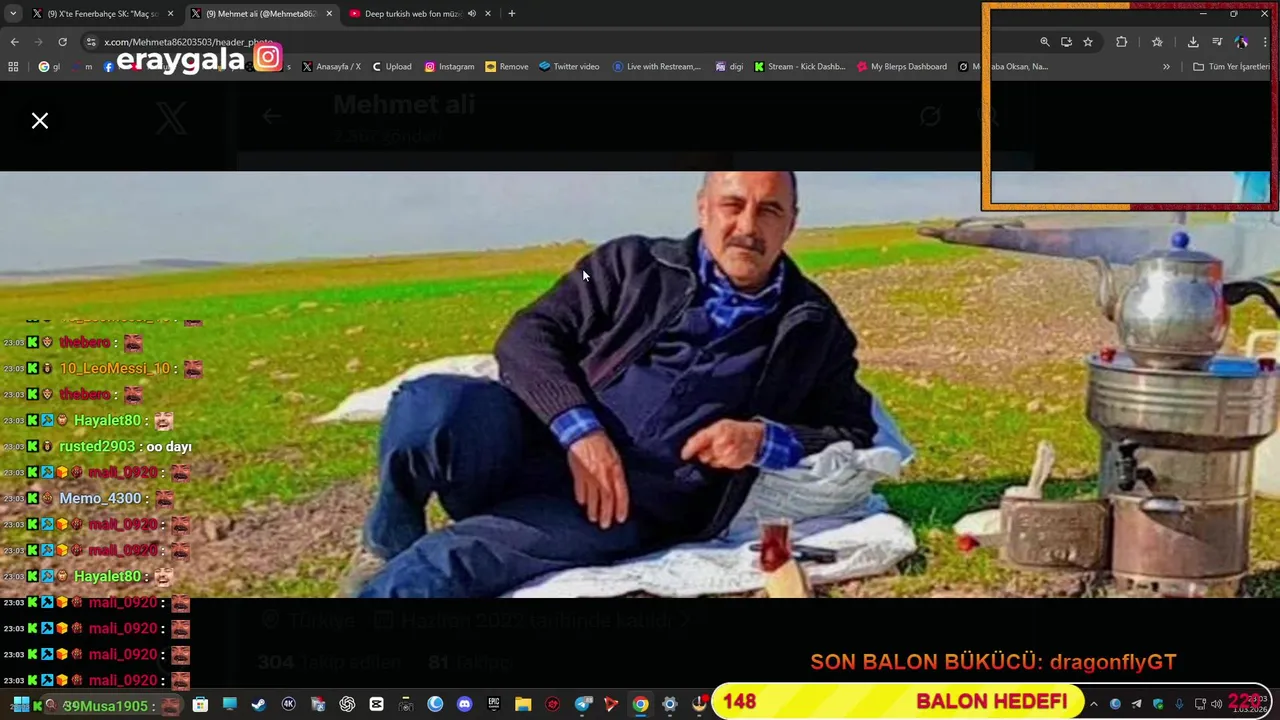Screen dimensions: 1280x720
Task: Expand the hidden bookmarks chevron
Action: [x=1166, y=67]
